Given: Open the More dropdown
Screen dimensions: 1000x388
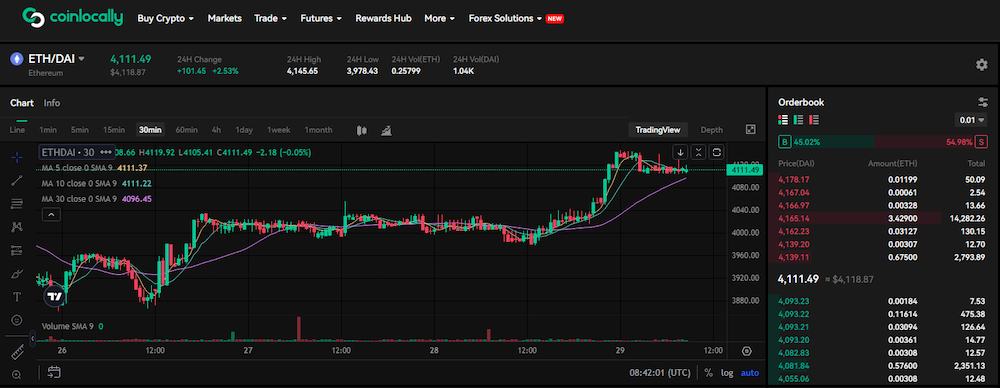Looking at the screenshot, I should (x=439, y=19).
